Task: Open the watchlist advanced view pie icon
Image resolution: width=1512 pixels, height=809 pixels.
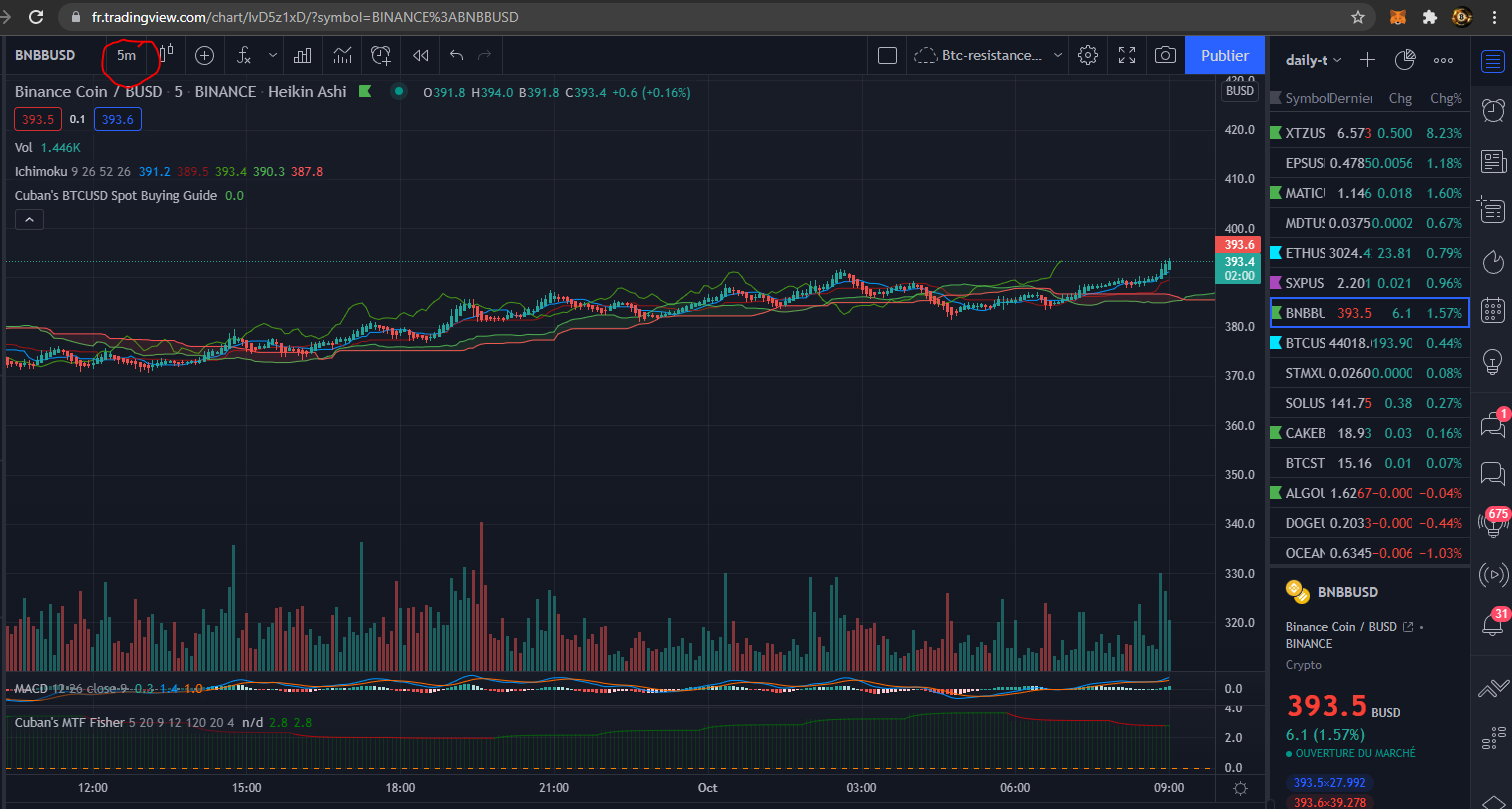Action: click(1404, 60)
